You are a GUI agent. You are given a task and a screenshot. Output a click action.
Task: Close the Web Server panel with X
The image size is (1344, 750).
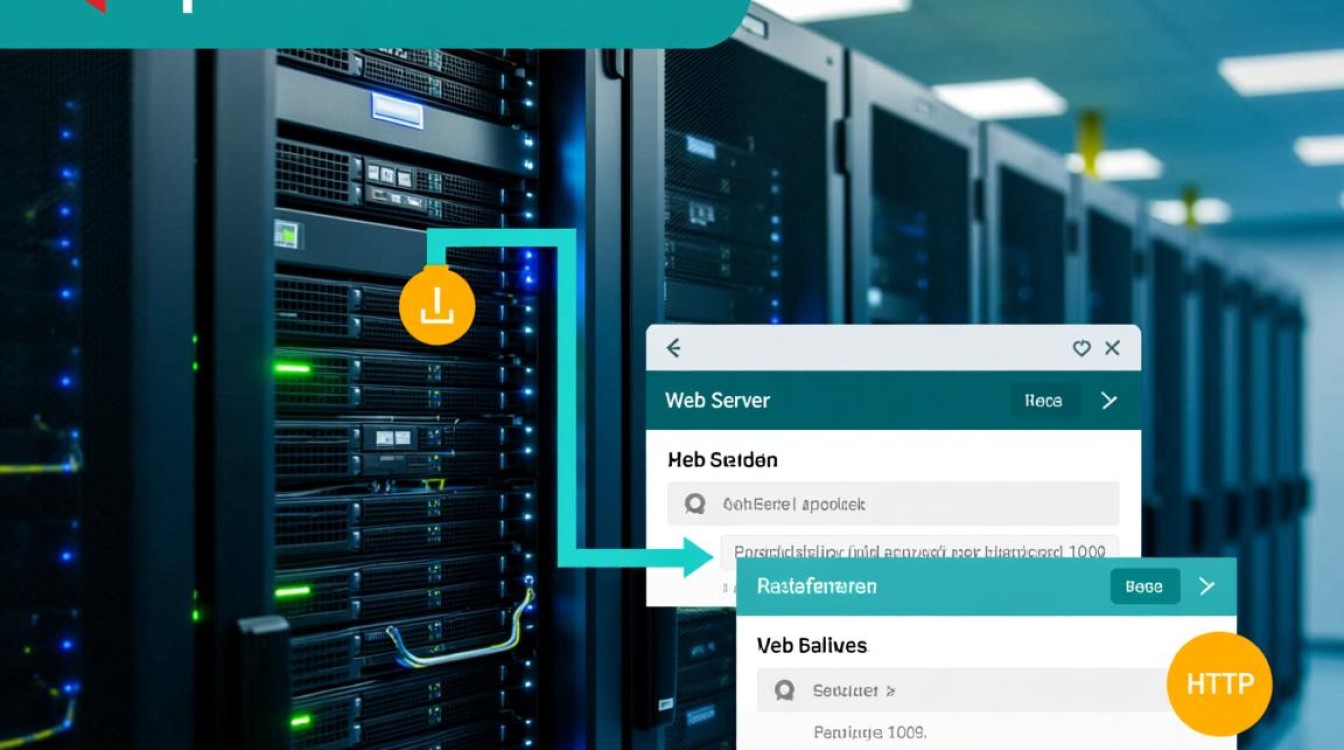[x=1112, y=348]
